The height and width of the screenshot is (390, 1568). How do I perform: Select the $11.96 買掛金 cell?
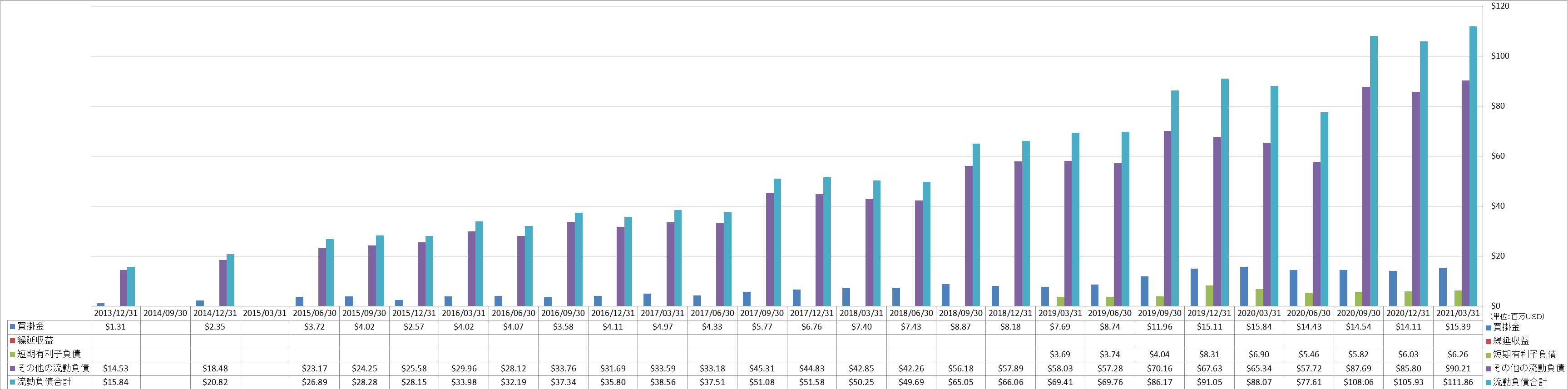(1160, 327)
